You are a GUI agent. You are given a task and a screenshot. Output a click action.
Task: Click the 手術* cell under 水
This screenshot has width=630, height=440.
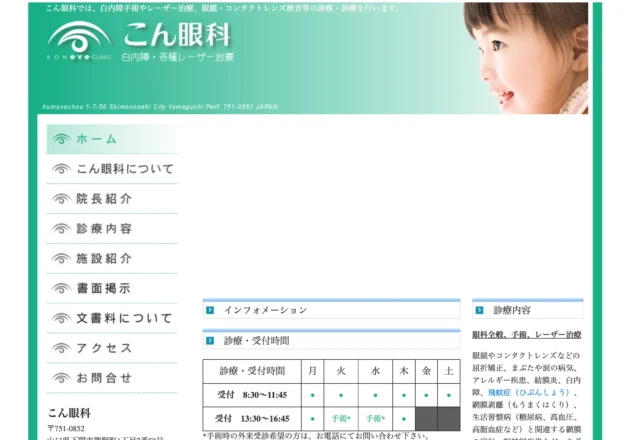375,419
